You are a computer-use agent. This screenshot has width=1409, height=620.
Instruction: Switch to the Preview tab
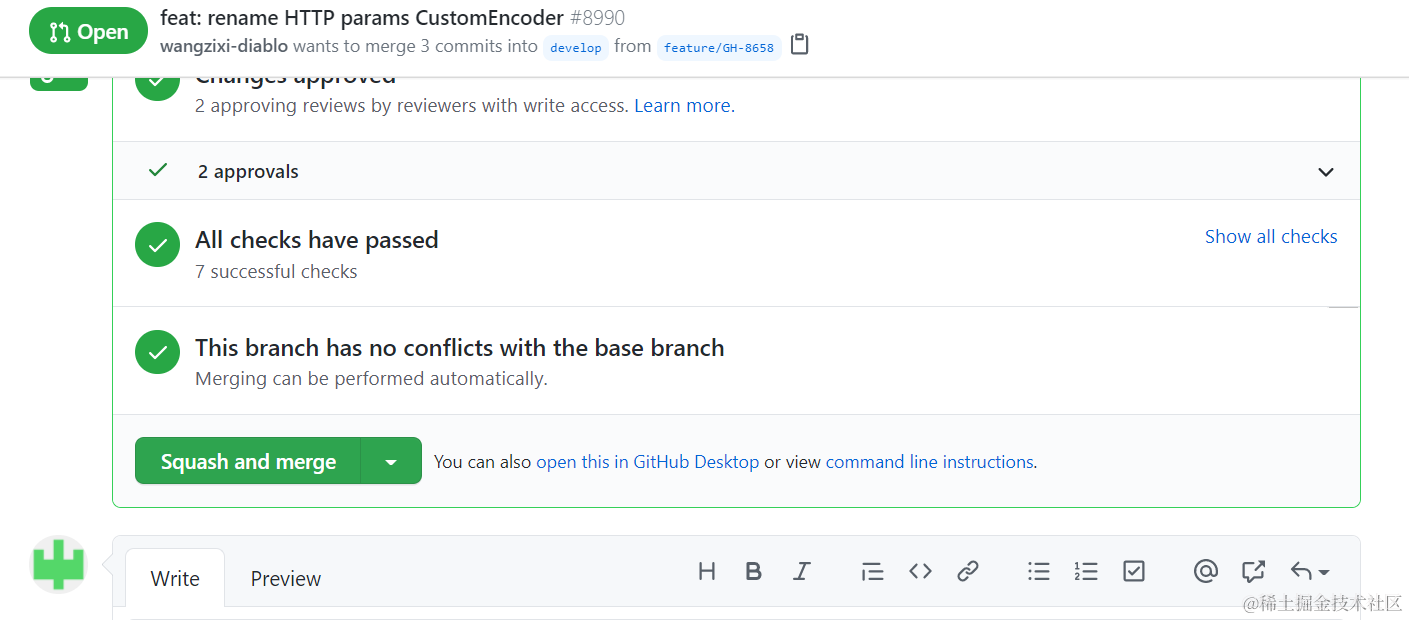[286, 578]
